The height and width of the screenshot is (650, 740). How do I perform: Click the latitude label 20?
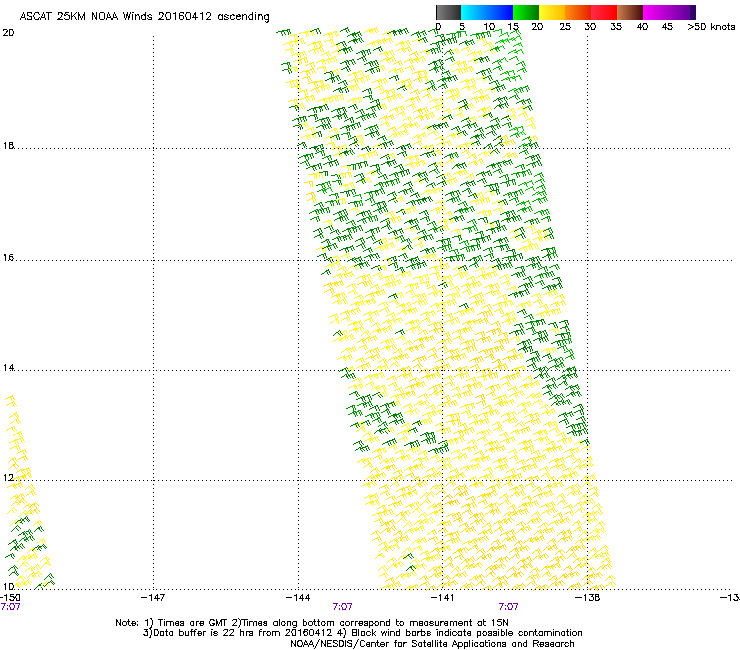pos(8,33)
